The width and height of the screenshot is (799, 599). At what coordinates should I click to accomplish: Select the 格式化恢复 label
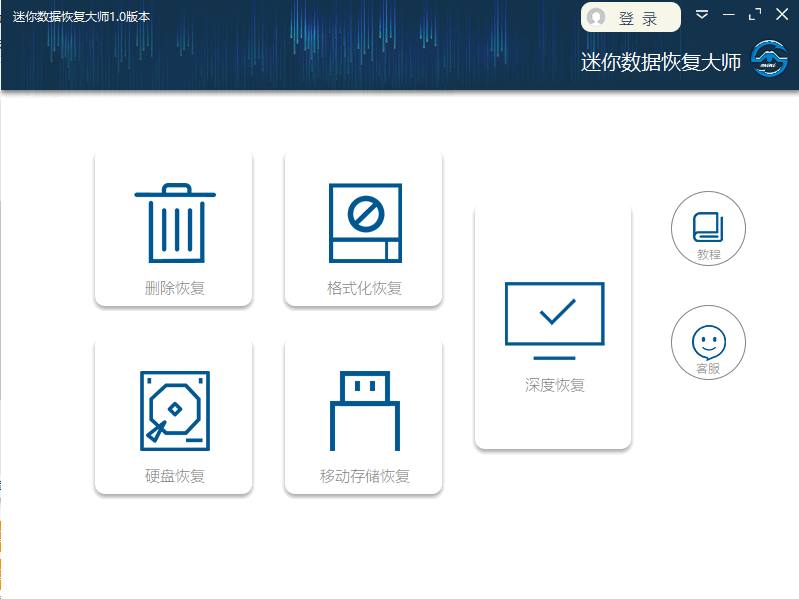point(364,288)
